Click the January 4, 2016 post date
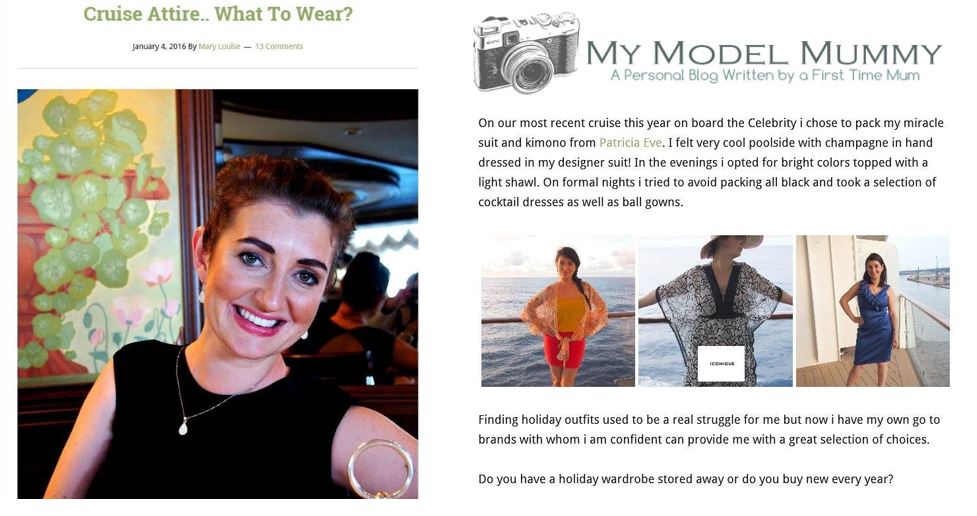Viewport: 977px width, 516px height. pyautogui.click(x=159, y=46)
